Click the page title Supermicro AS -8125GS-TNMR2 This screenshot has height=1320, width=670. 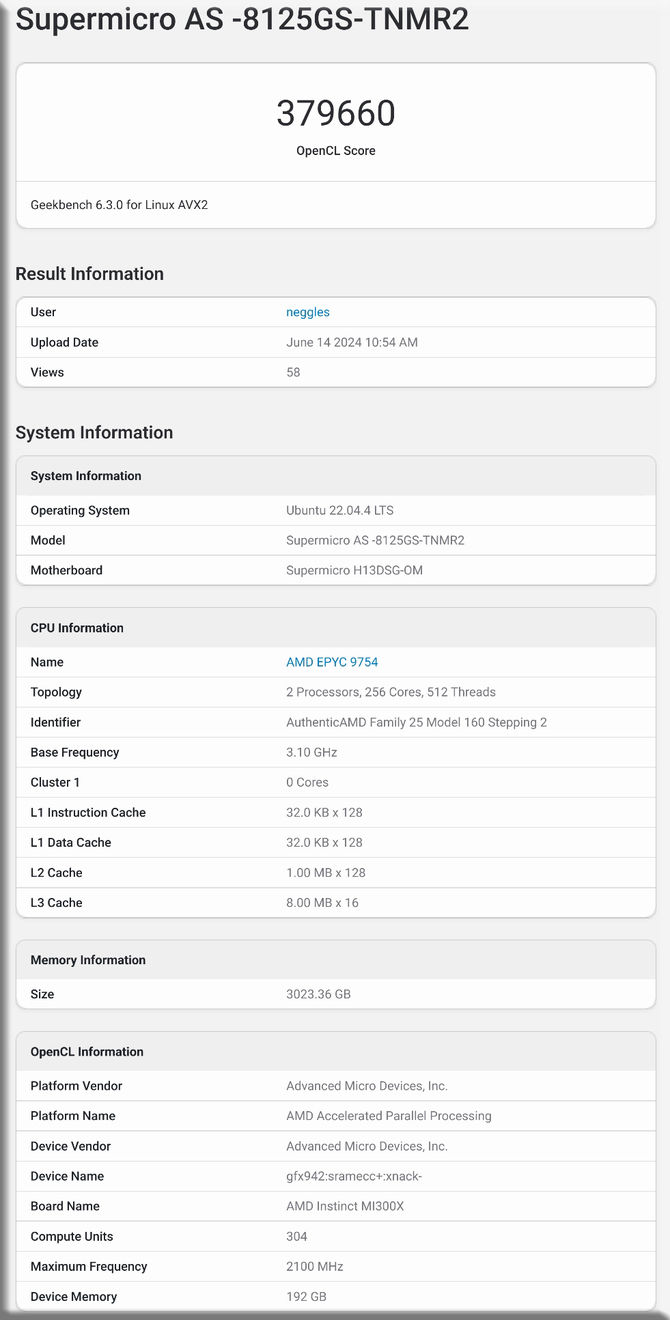tap(242, 18)
